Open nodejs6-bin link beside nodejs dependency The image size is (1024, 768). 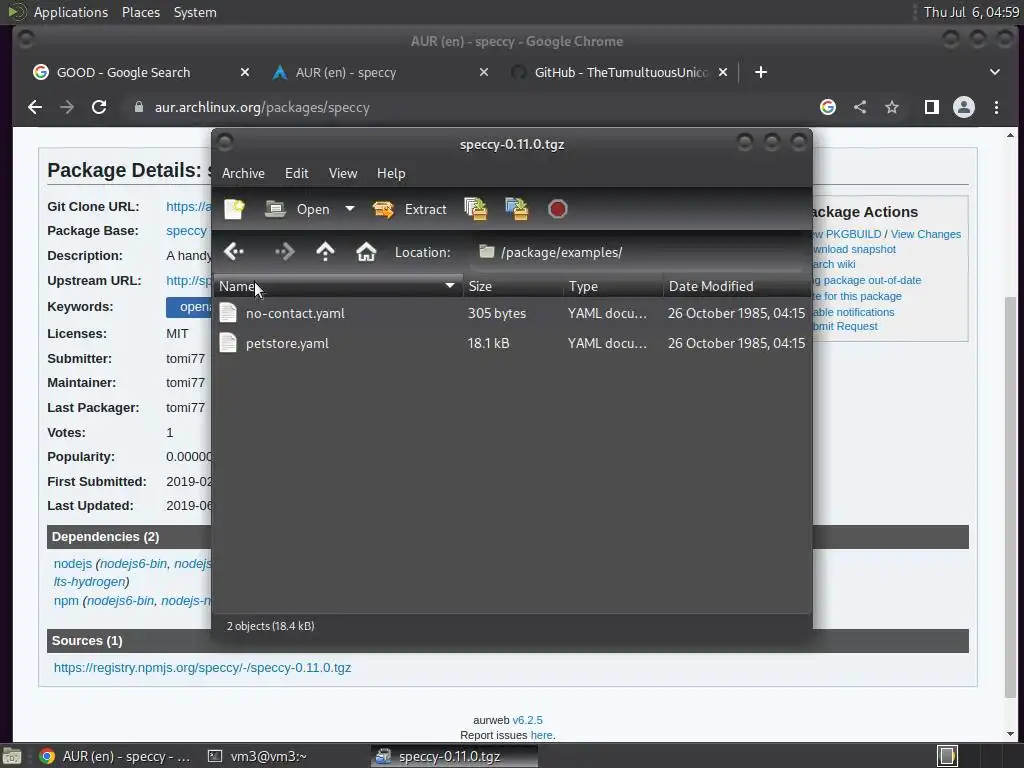coord(134,564)
